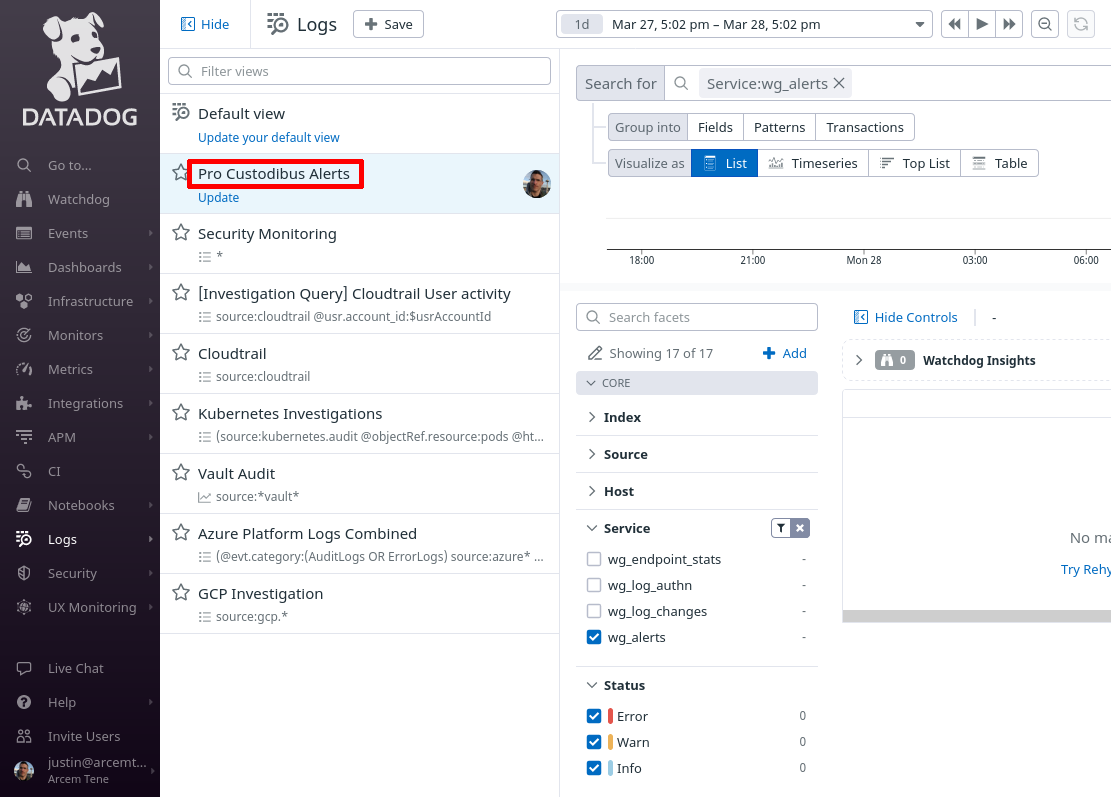Step the time range backward
This screenshot has height=797, width=1111.
click(954, 24)
